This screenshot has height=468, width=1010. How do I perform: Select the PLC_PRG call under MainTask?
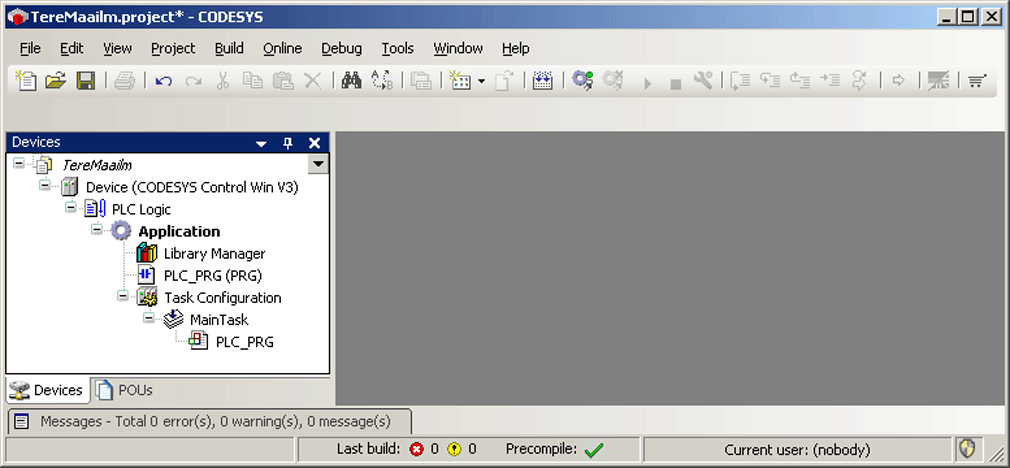[x=244, y=342]
